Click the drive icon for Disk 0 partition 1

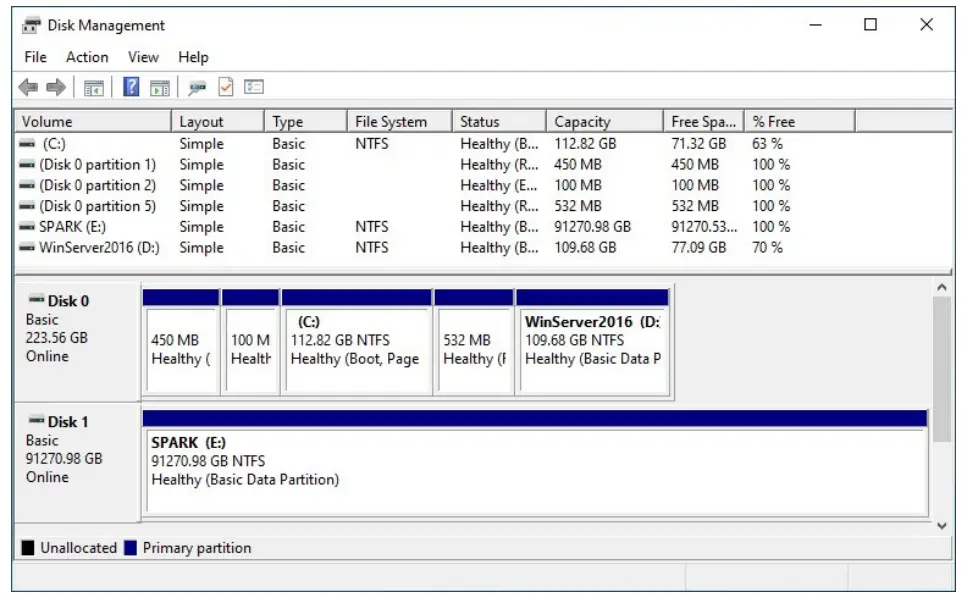click(27, 164)
